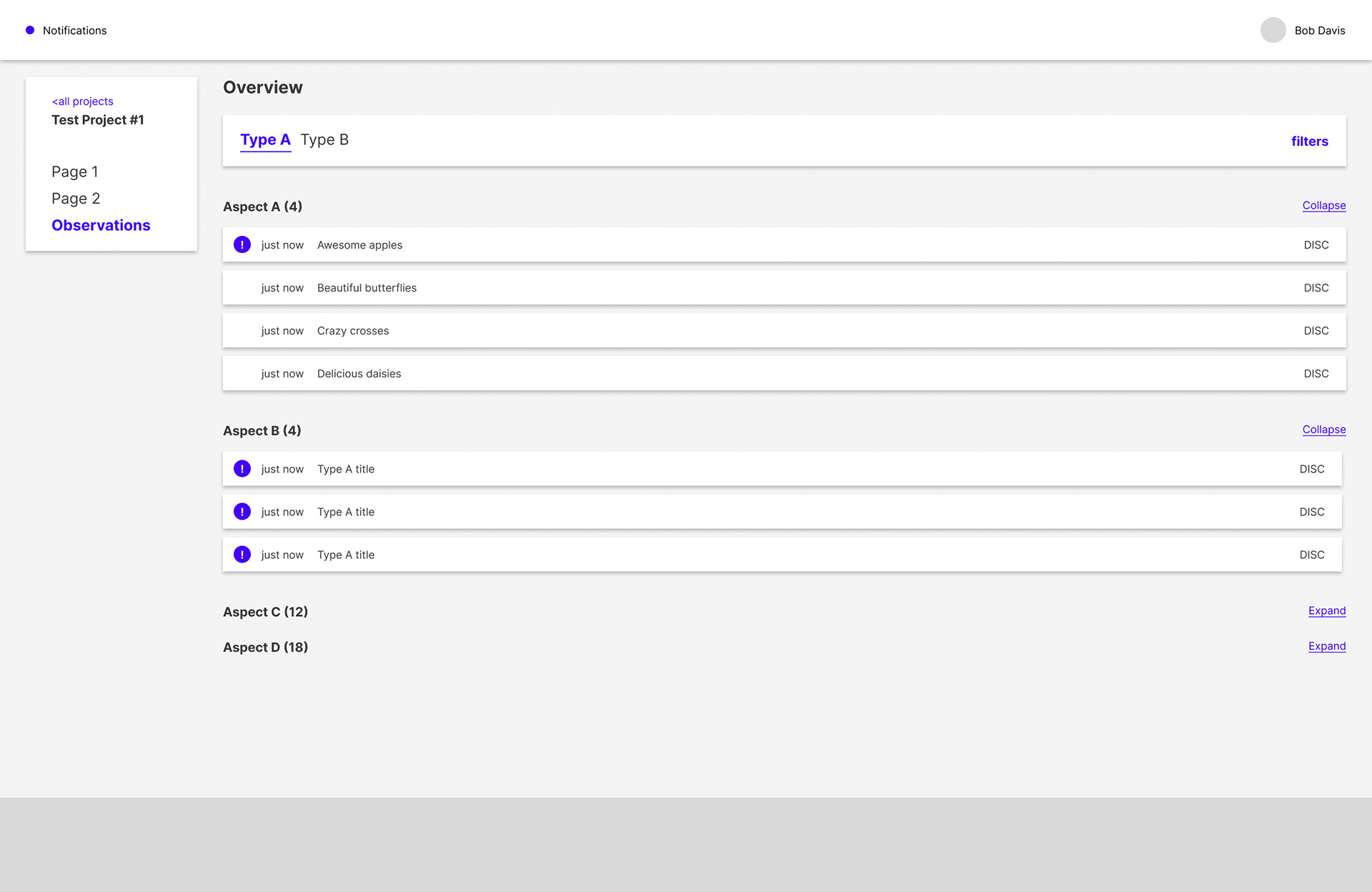Open the Delicious daisies observation
The image size is (1372, 892).
[x=784, y=373]
